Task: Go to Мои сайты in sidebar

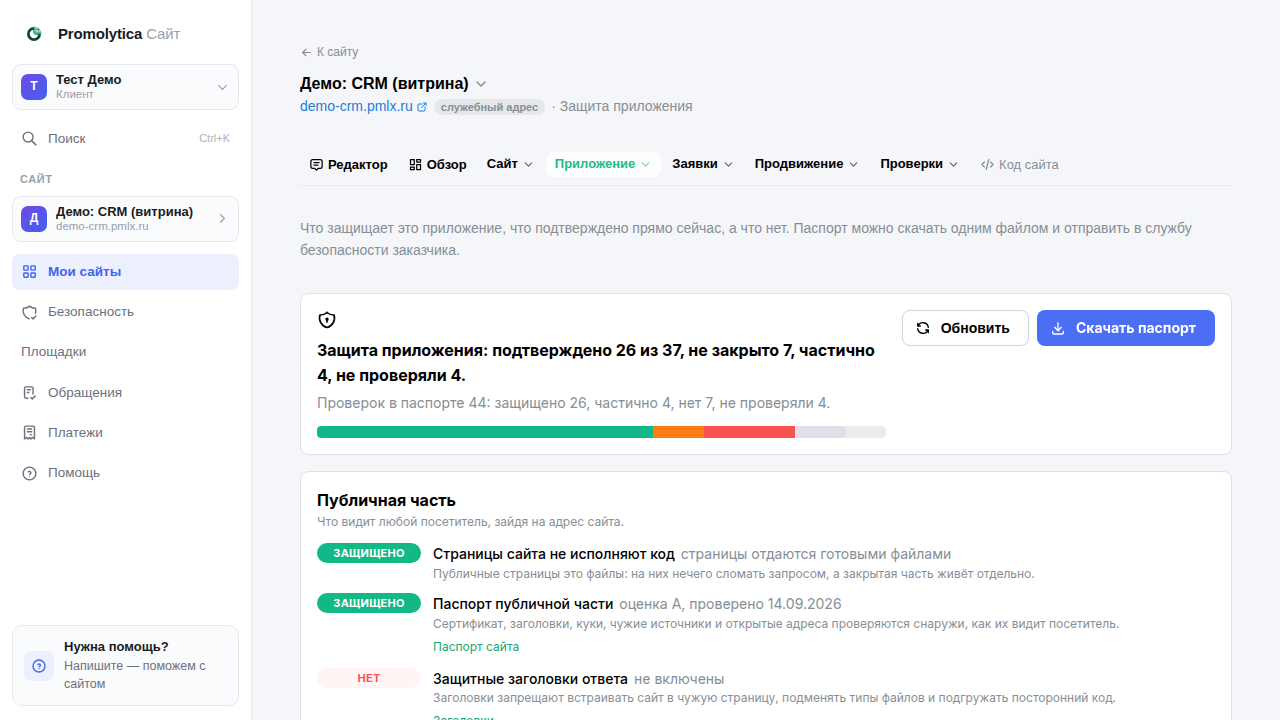Action: pyautogui.click(x=125, y=272)
